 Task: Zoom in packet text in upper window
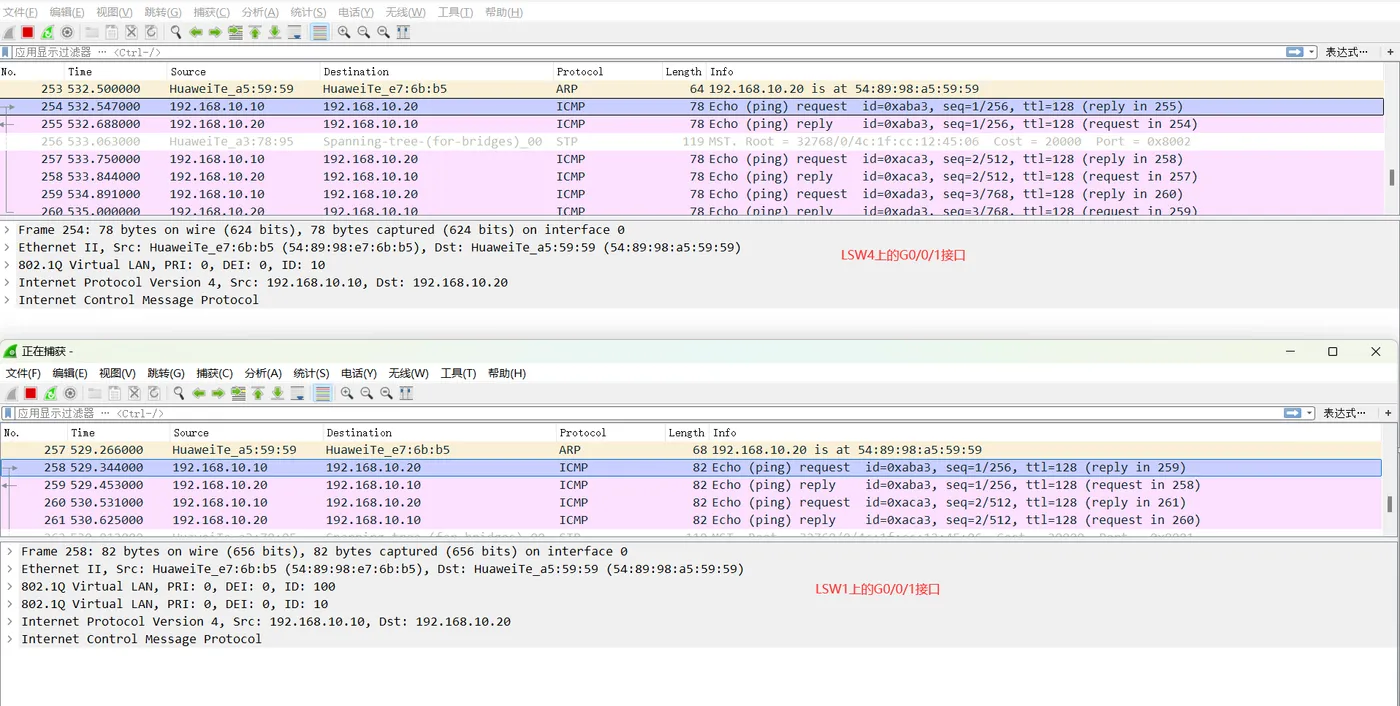click(x=344, y=32)
